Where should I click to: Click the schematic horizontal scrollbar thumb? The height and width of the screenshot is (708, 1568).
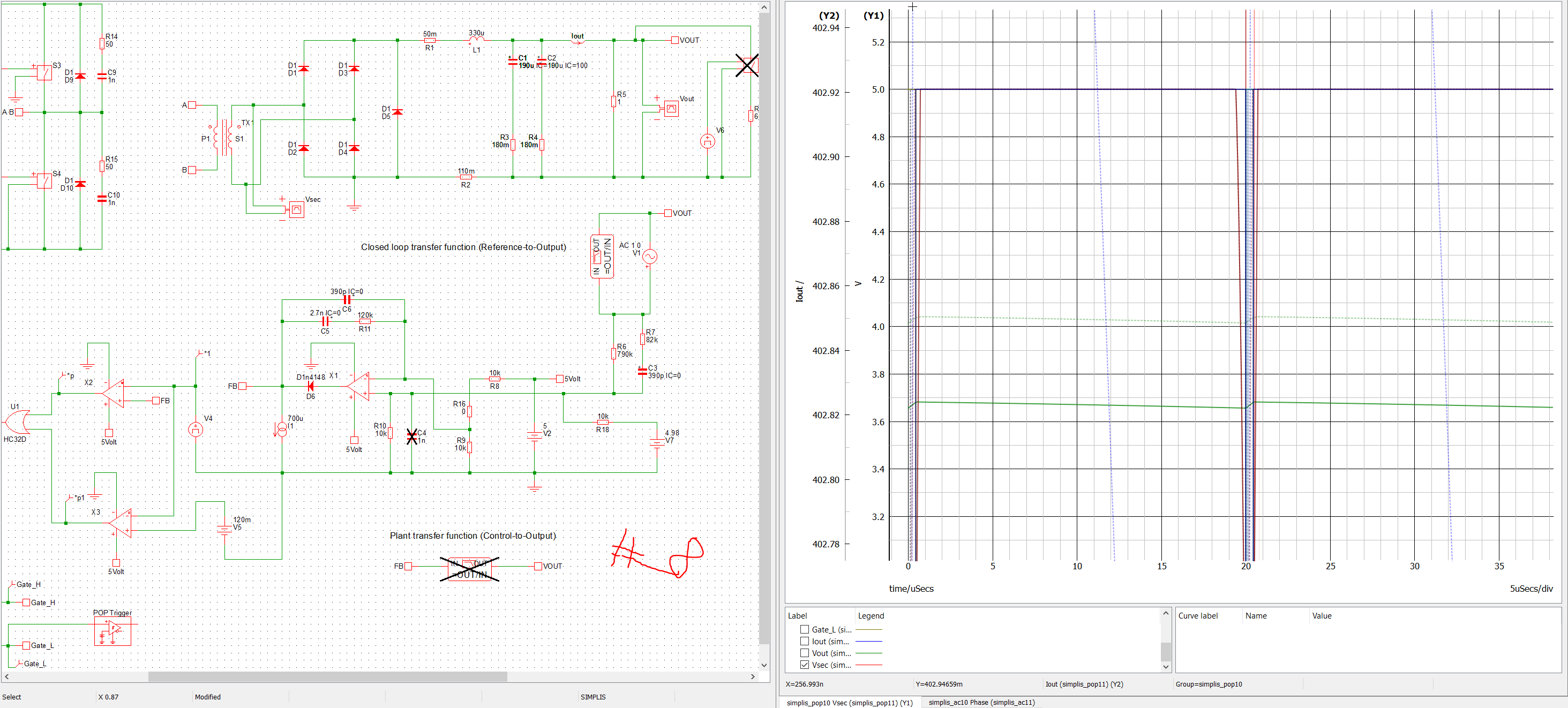[327, 676]
